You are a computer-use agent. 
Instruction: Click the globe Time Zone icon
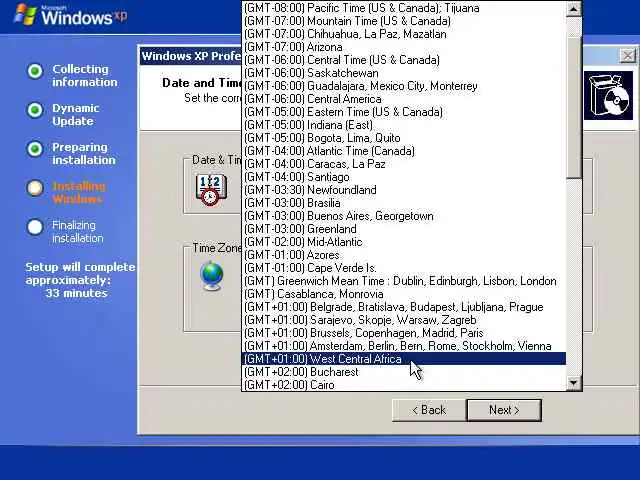[x=212, y=276]
